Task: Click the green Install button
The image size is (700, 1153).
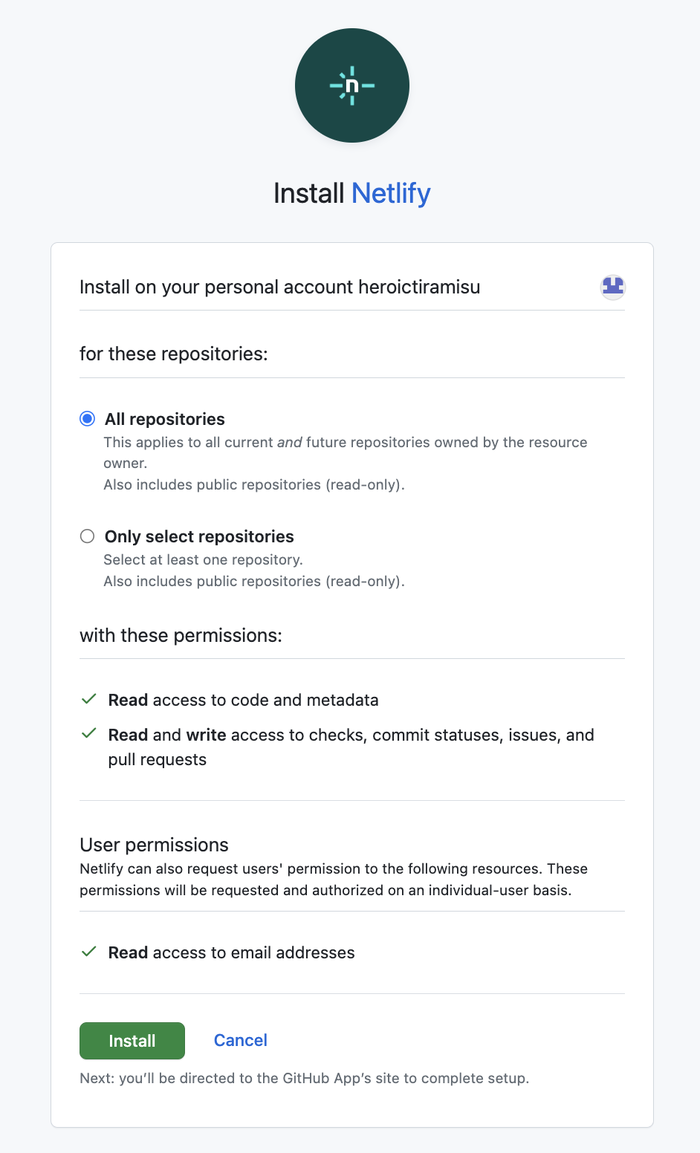Action: pyautogui.click(x=132, y=1040)
